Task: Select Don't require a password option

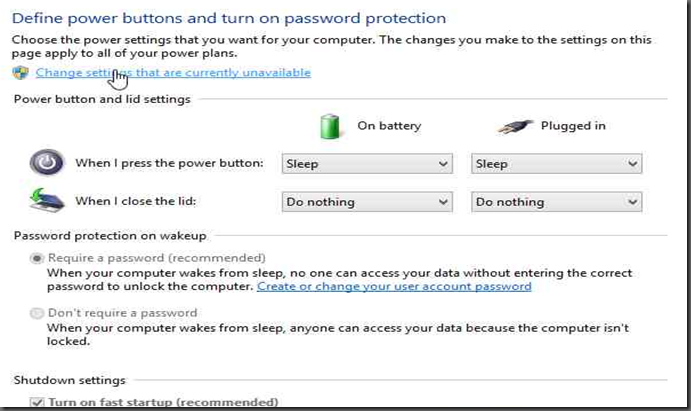Action: point(38,313)
